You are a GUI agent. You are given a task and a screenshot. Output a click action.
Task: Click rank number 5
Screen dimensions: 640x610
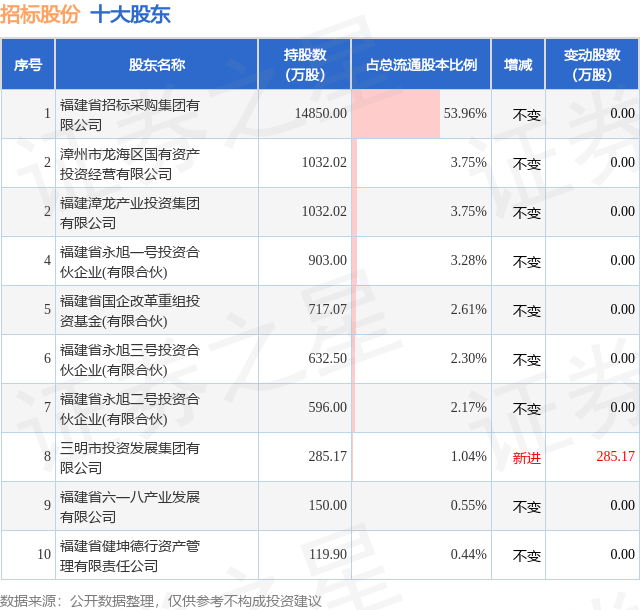click(x=47, y=309)
